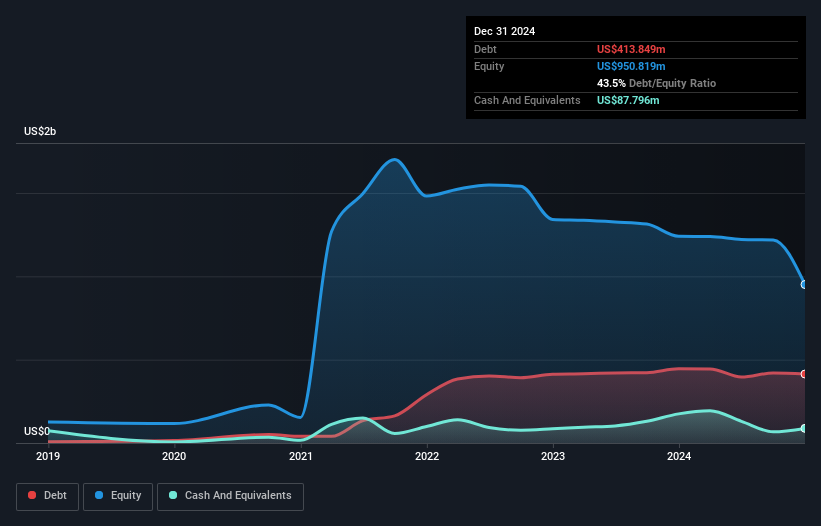The width and height of the screenshot is (821, 526).
Task: Click the 43.5% Debt/Equity Ratio text
Action: pos(656,83)
